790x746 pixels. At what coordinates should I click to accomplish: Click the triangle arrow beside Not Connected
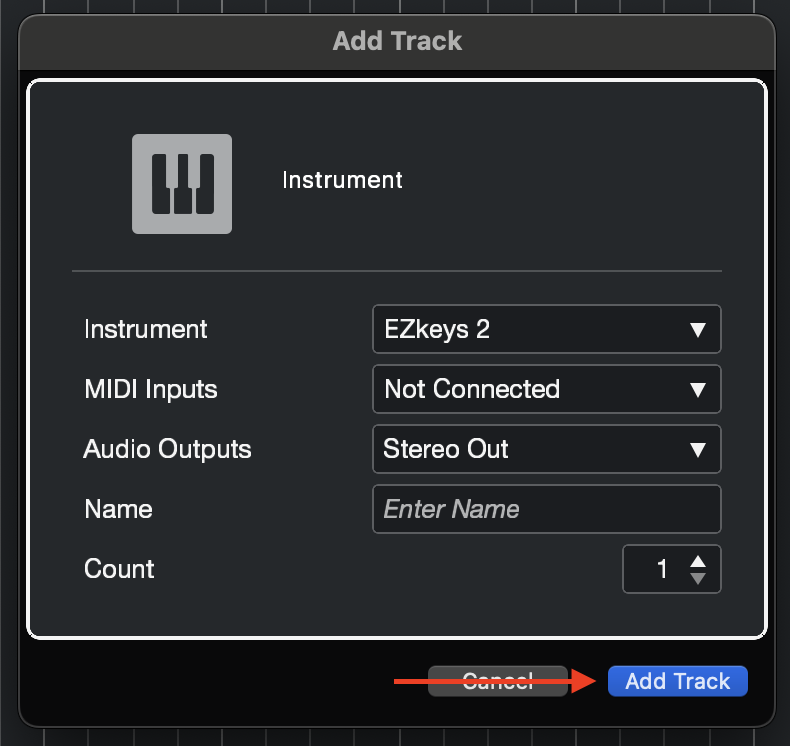point(698,390)
